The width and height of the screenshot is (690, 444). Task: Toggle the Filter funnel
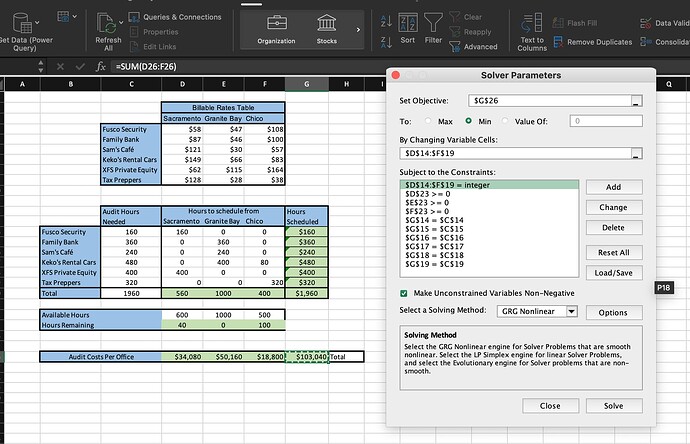click(433, 29)
